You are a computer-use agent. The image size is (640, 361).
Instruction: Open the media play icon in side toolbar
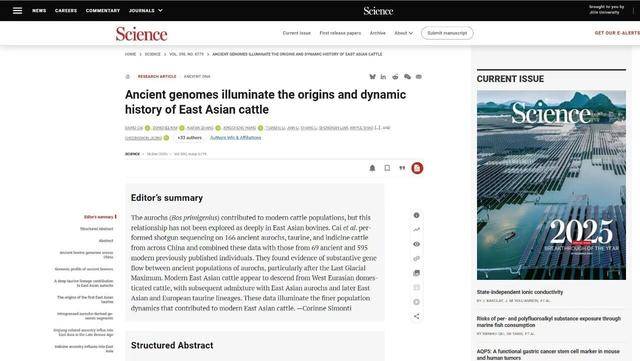coord(416,302)
